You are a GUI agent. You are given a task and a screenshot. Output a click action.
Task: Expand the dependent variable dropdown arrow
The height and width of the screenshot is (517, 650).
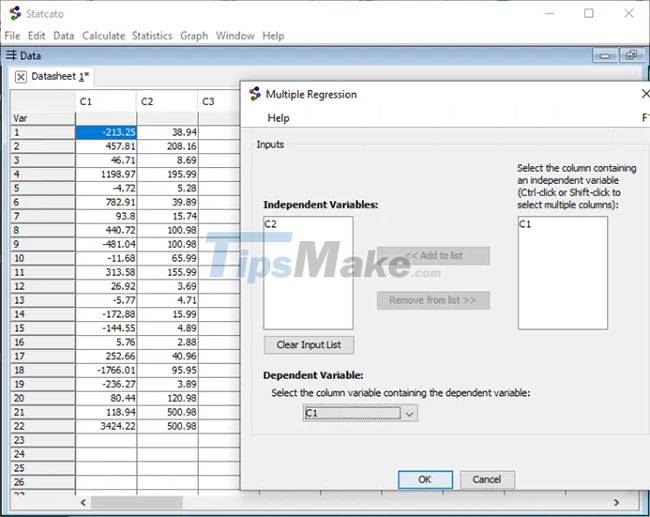(410, 414)
